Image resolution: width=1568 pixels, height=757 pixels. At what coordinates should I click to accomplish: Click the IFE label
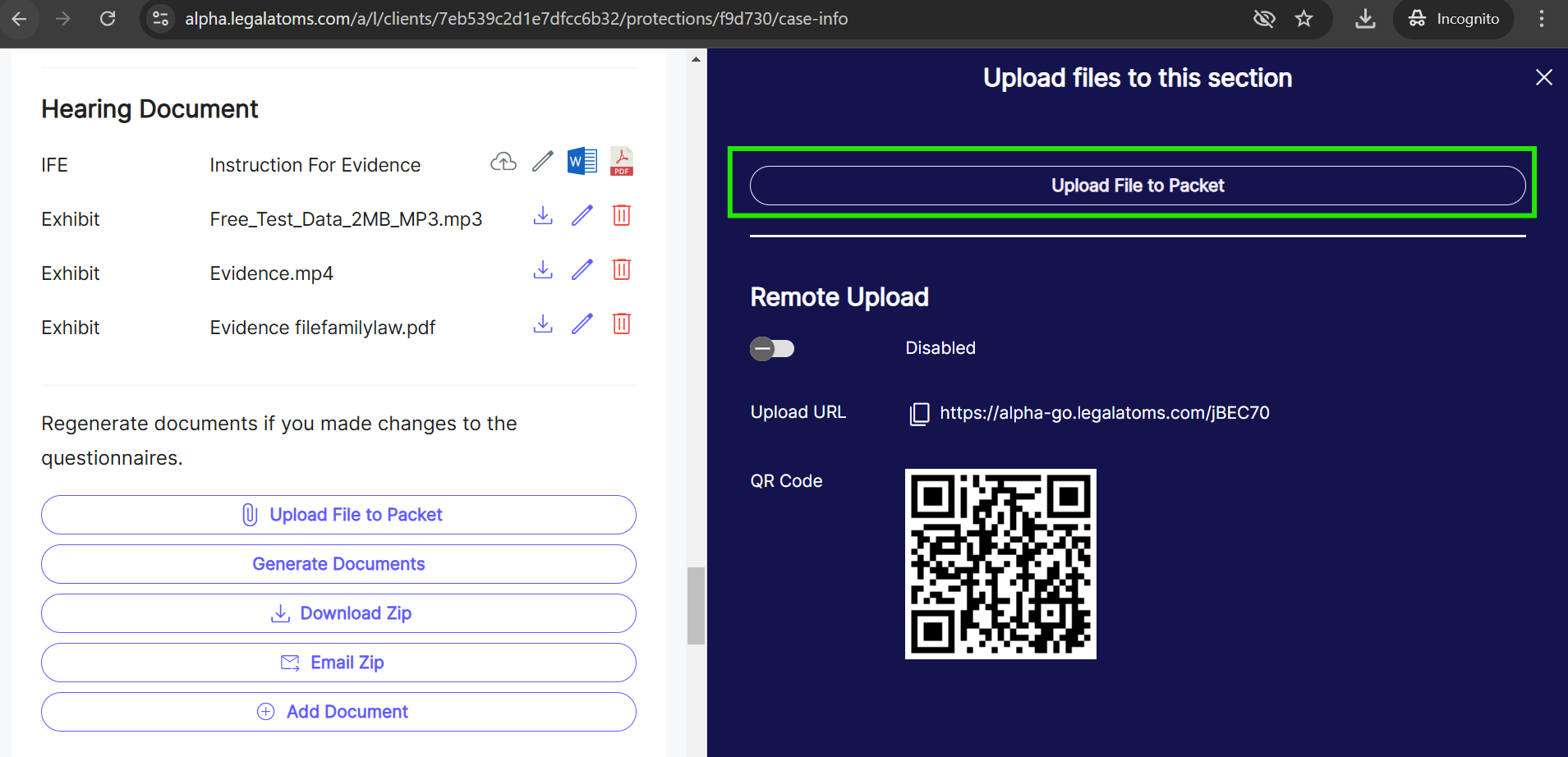click(54, 165)
